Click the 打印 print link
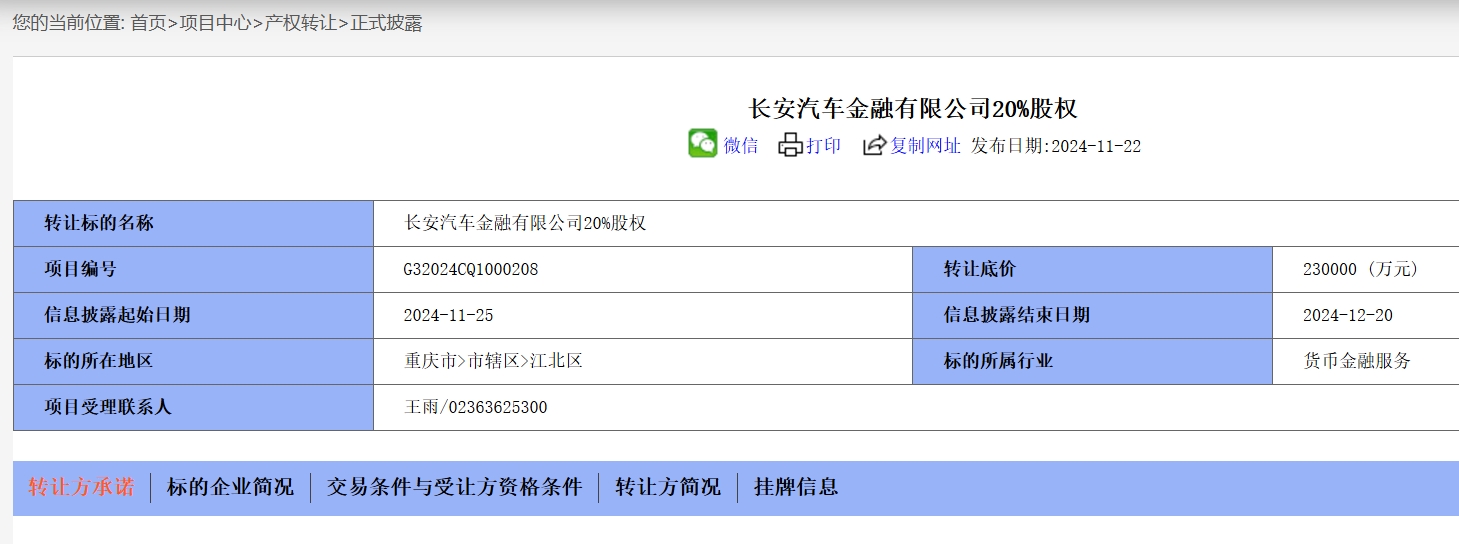The image size is (1459, 544). coord(824,146)
